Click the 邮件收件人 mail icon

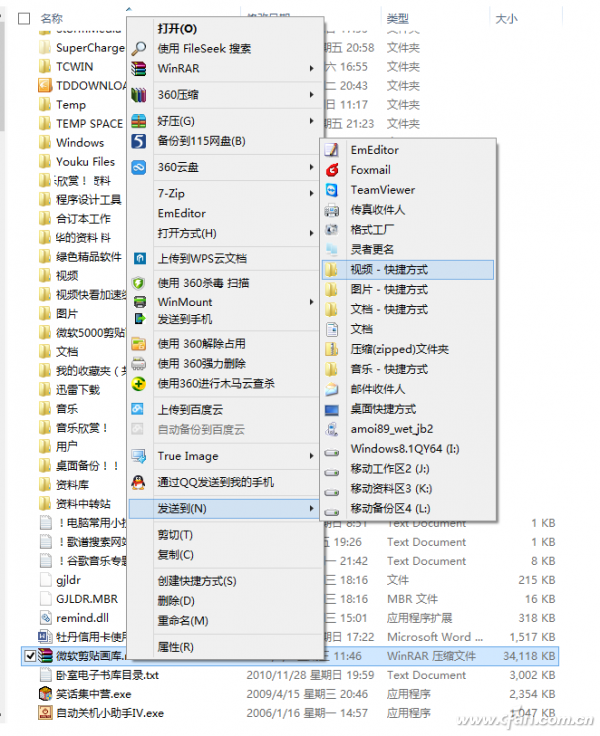332,389
